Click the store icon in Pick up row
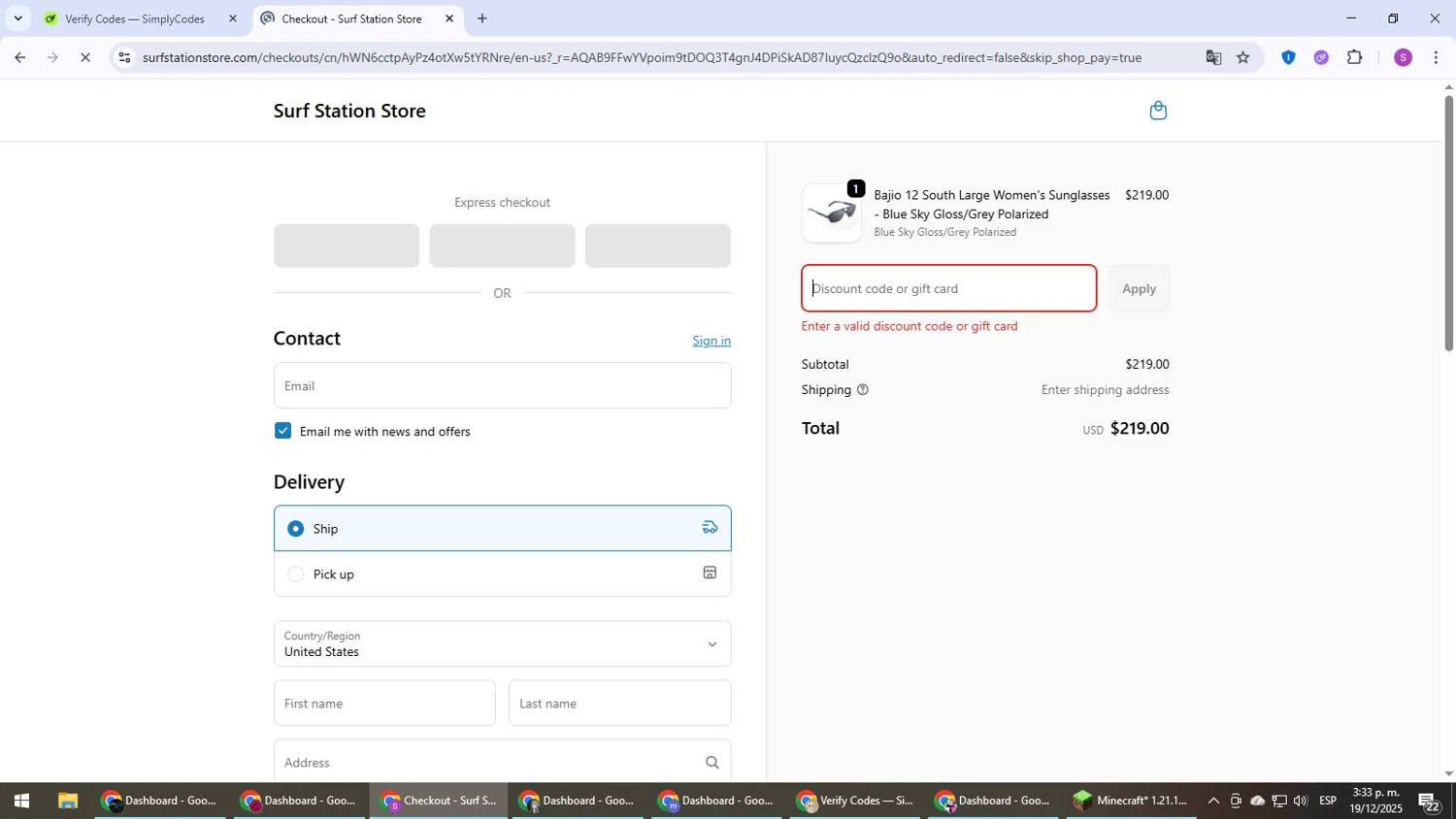The width and height of the screenshot is (1456, 819). point(710,573)
